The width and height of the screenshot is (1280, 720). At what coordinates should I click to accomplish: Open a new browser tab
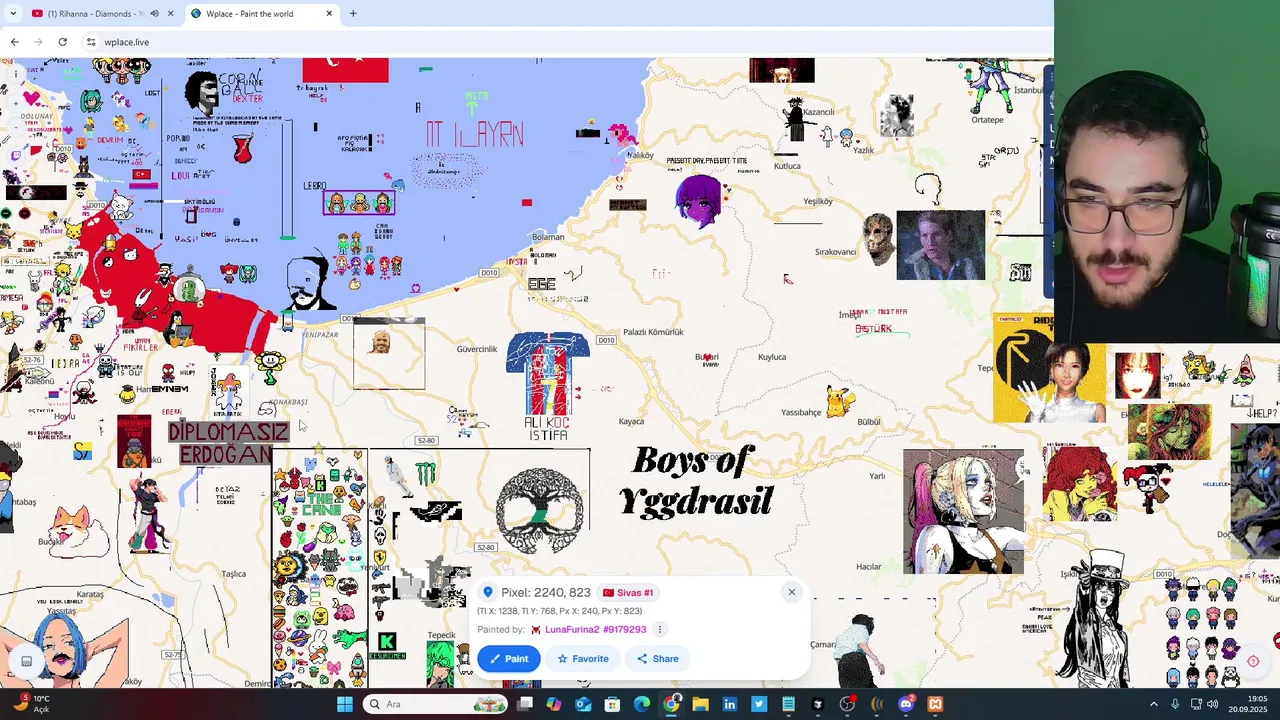pyautogui.click(x=352, y=14)
